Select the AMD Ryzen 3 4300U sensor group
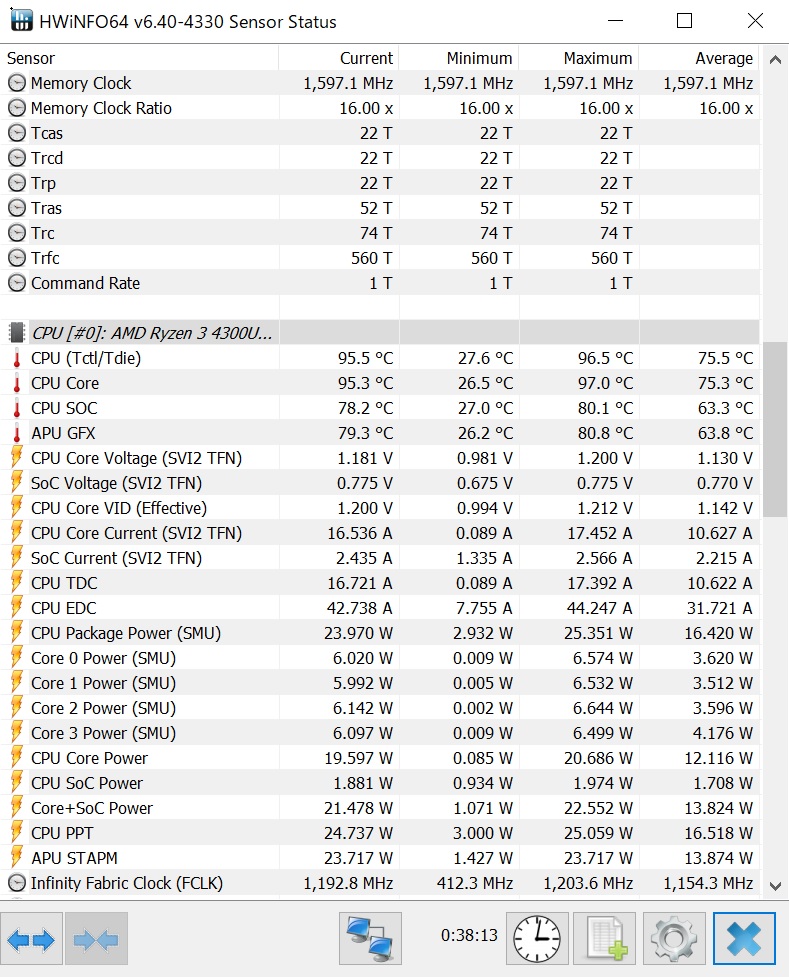The image size is (789, 977). click(x=150, y=333)
